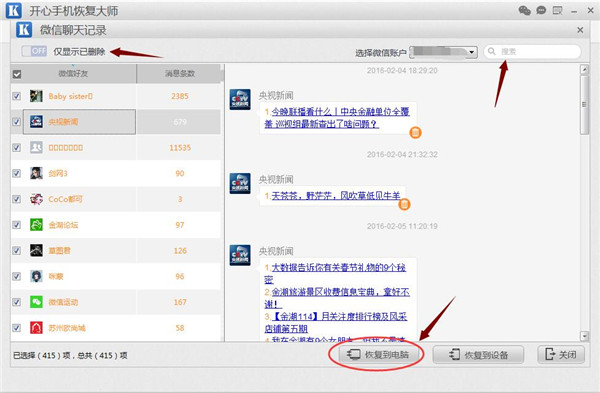Open the chat bubble icon in title bar
This screenshot has height=393, width=600.
pos(541,10)
